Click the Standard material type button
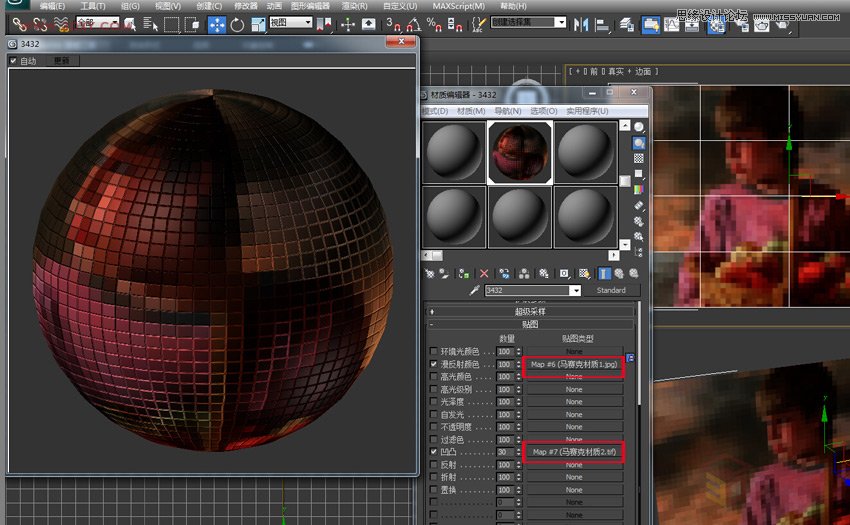The height and width of the screenshot is (525, 850). 611,290
